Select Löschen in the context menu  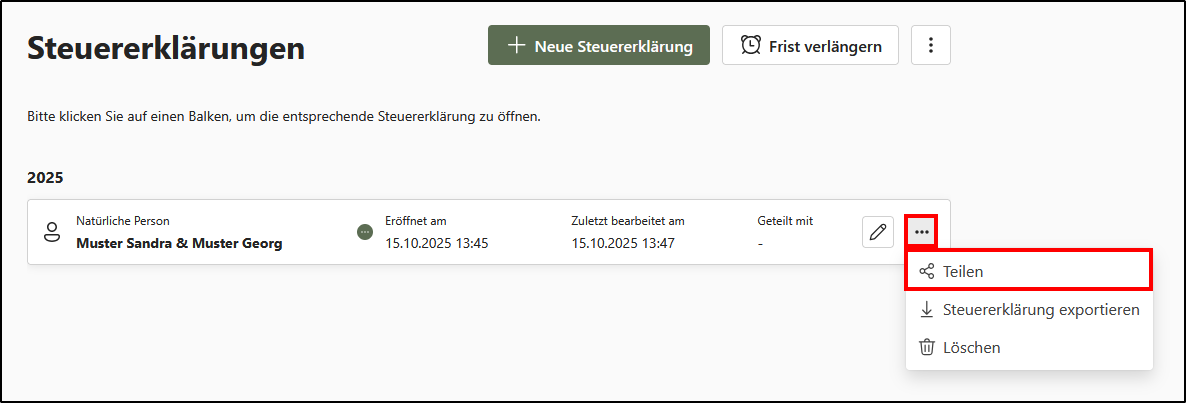(971, 347)
